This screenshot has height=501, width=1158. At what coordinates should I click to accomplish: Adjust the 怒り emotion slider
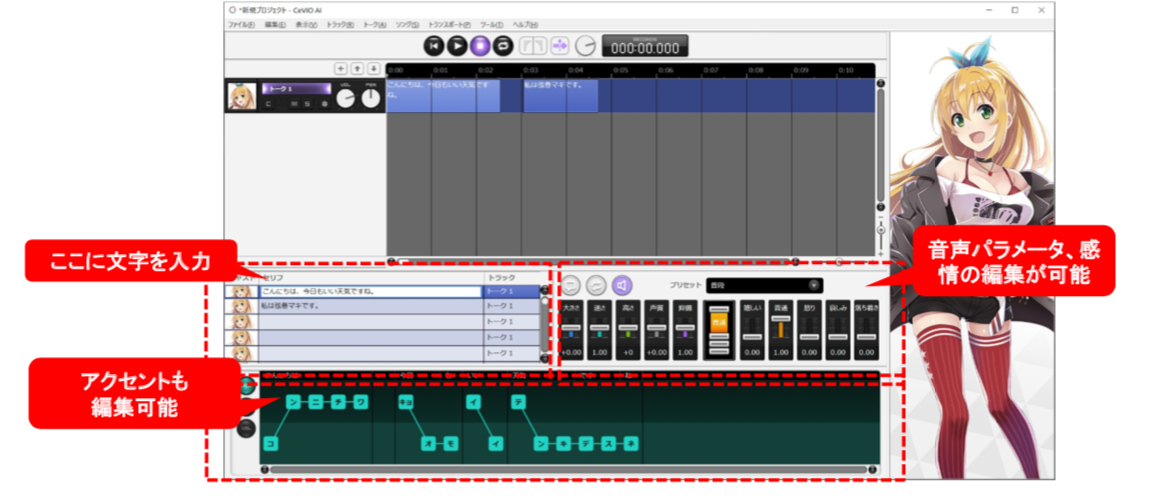click(809, 328)
